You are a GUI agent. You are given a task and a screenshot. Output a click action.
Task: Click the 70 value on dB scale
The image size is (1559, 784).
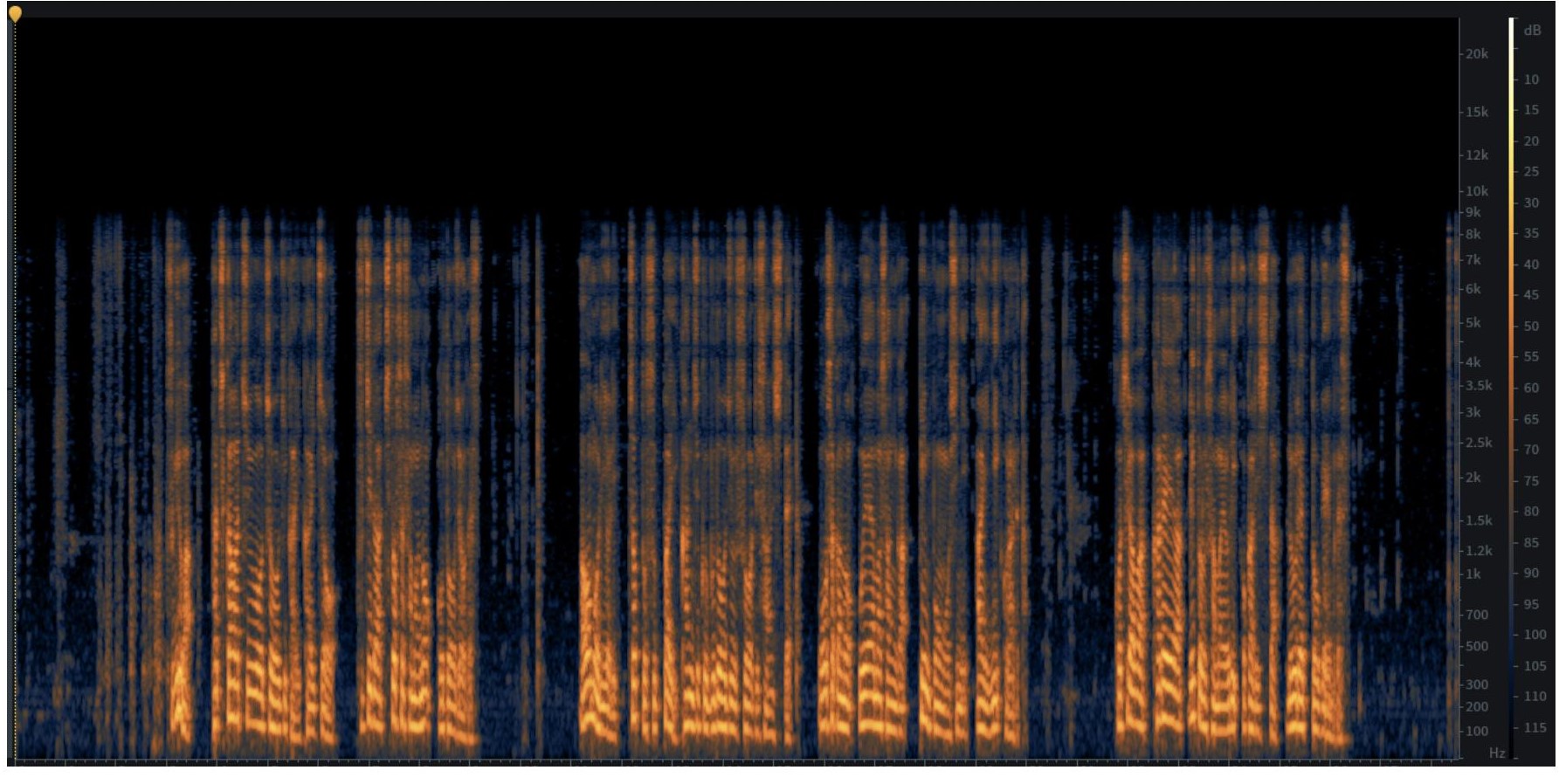1532,450
